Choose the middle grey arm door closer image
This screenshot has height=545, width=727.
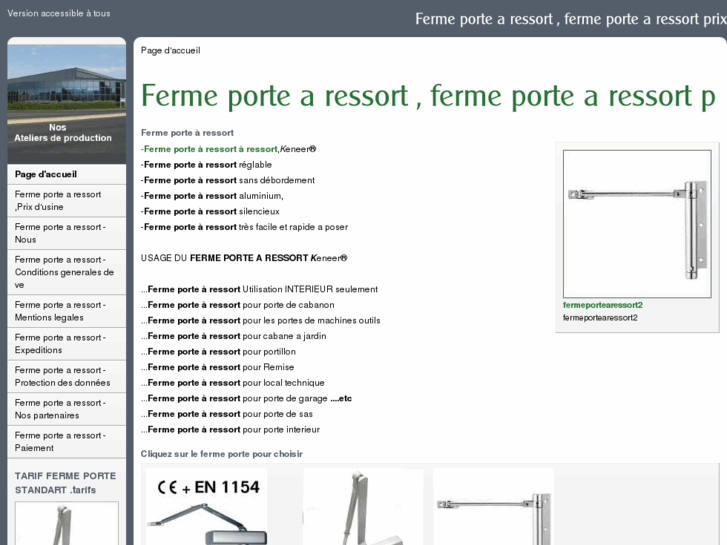point(364,507)
